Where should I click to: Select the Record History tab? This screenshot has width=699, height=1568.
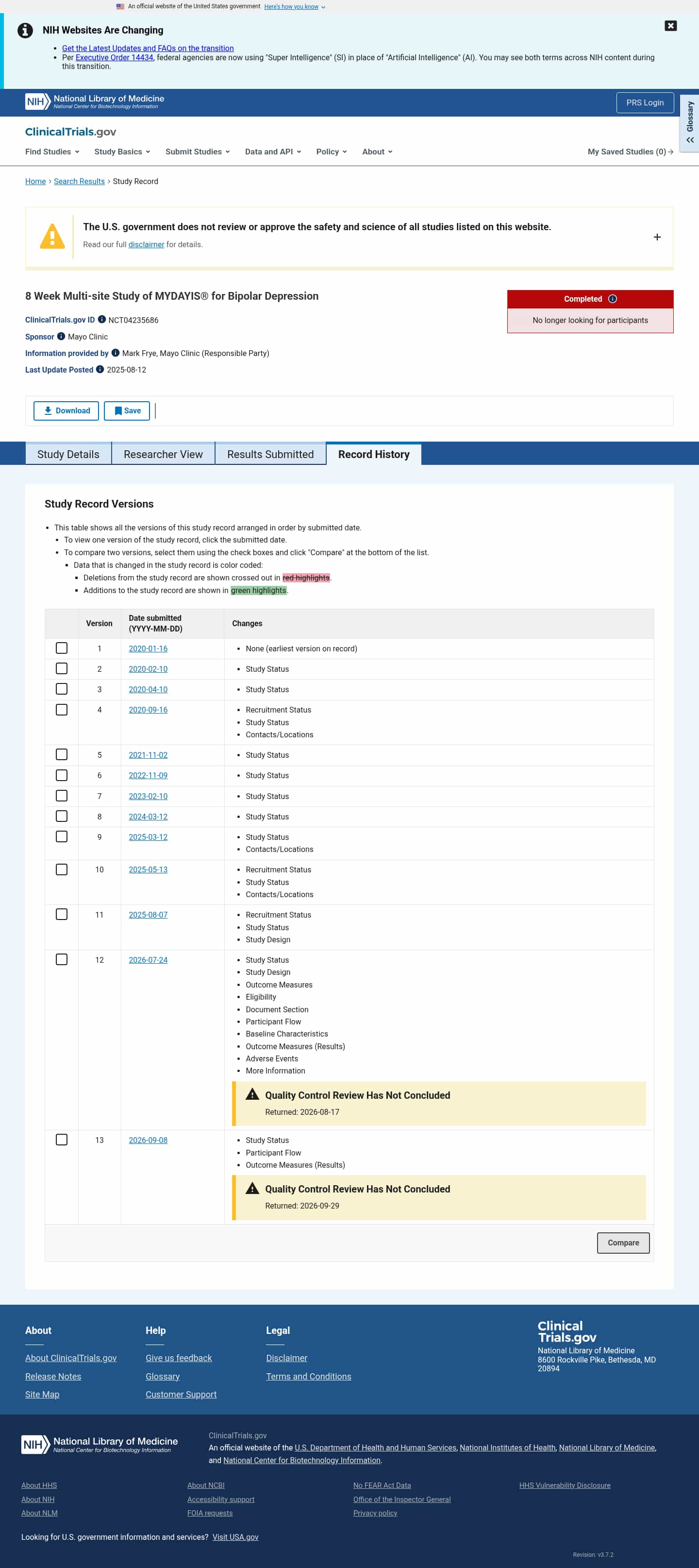374,454
